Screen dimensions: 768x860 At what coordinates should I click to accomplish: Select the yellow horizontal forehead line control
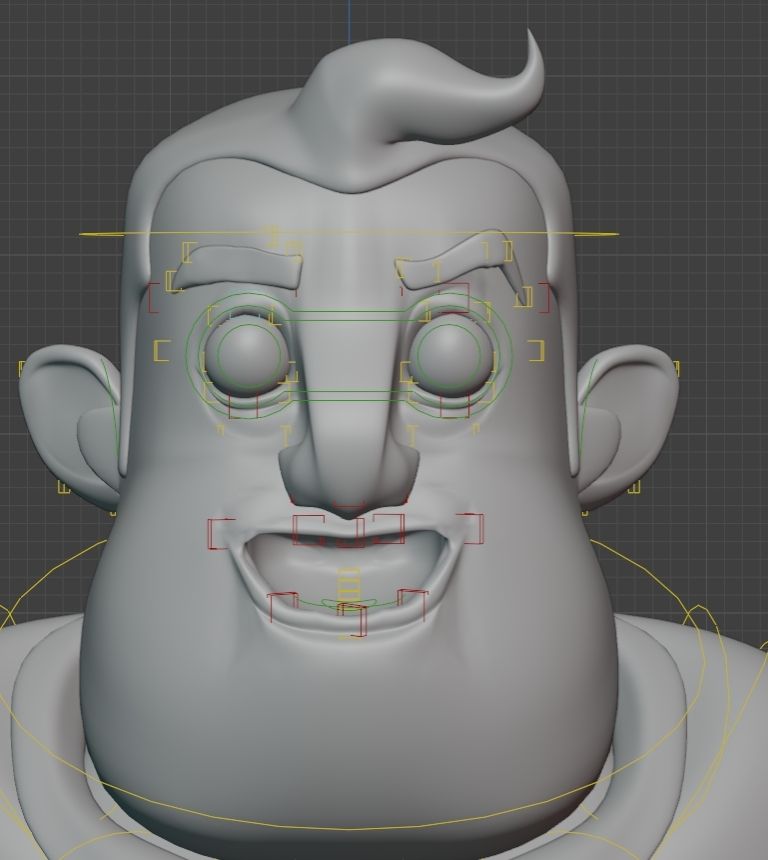click(349, 234)
